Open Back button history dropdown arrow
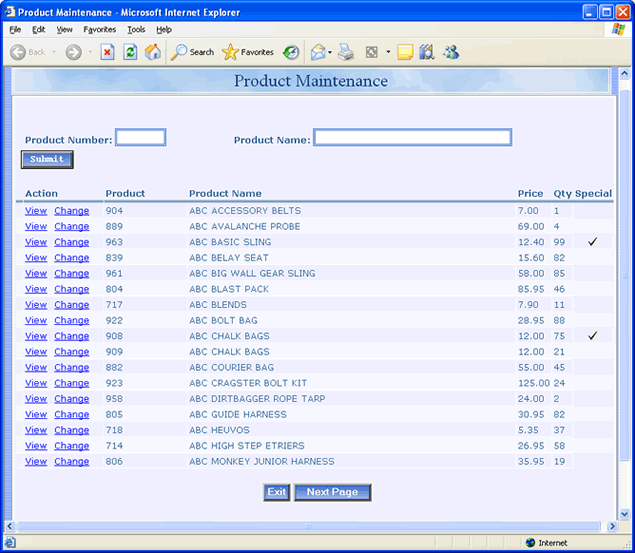 click(53, 52)
